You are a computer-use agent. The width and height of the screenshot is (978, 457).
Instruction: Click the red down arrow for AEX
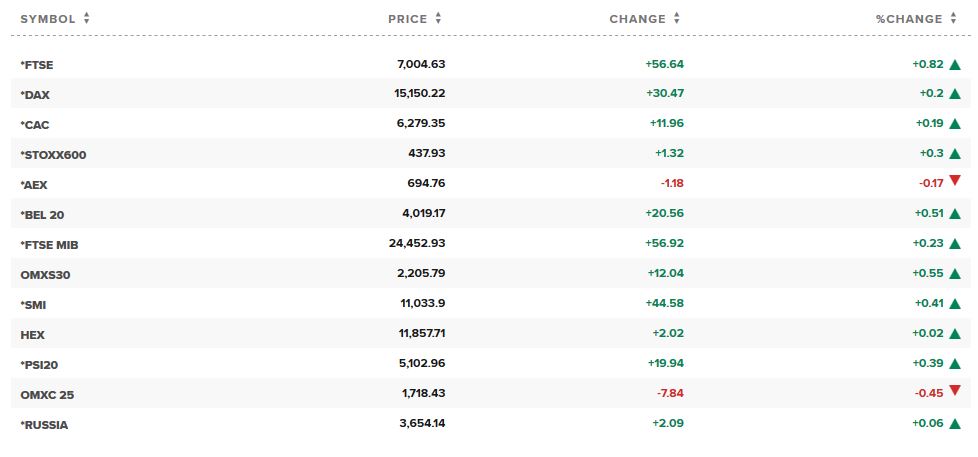(x=955, y=180)
